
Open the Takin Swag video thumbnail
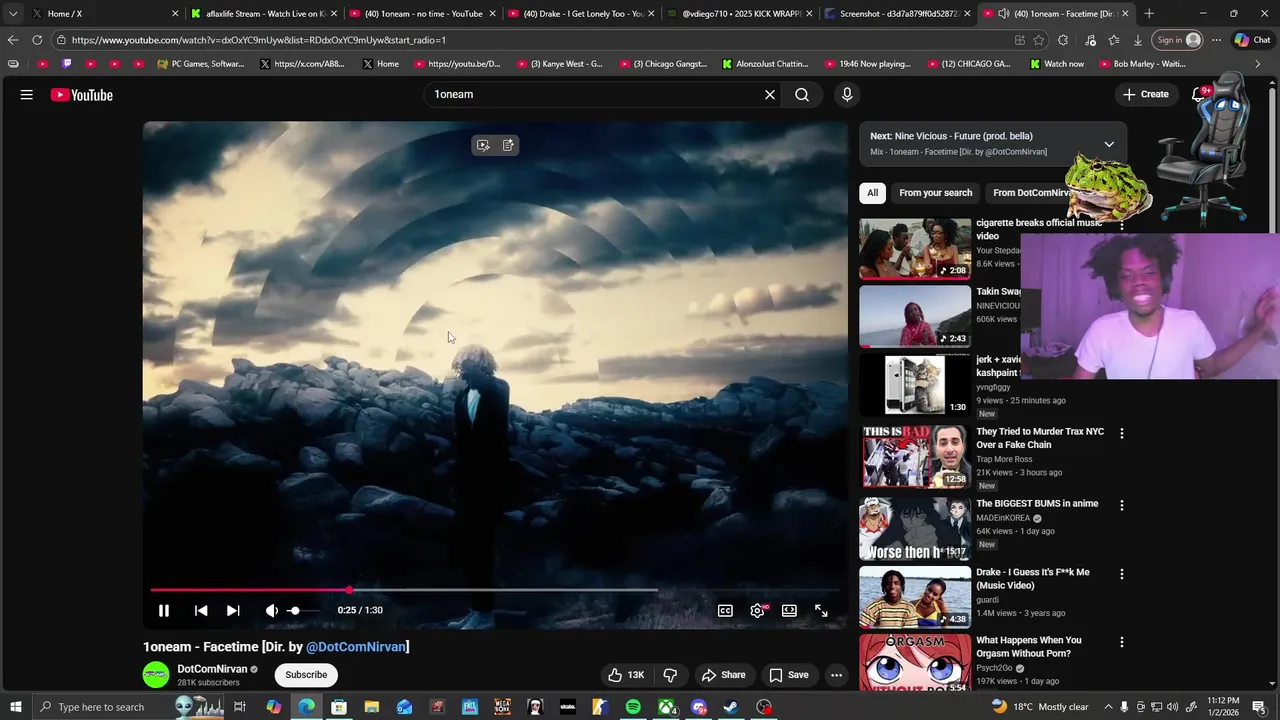(x=915, y=317)
